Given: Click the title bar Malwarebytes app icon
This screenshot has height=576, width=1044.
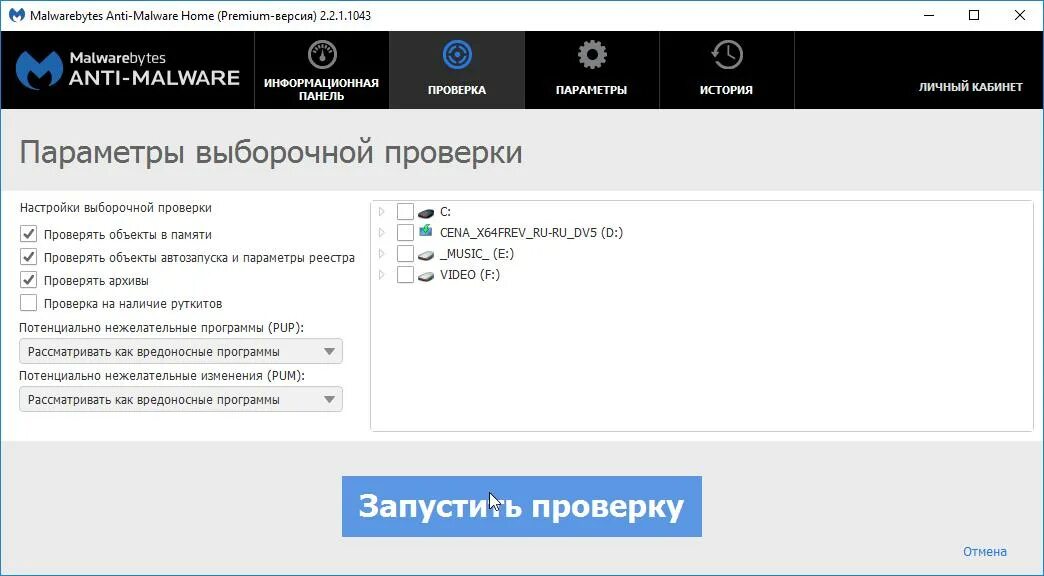Looking at the screenshot, I should pyautogui.click(x=17, y=15).
